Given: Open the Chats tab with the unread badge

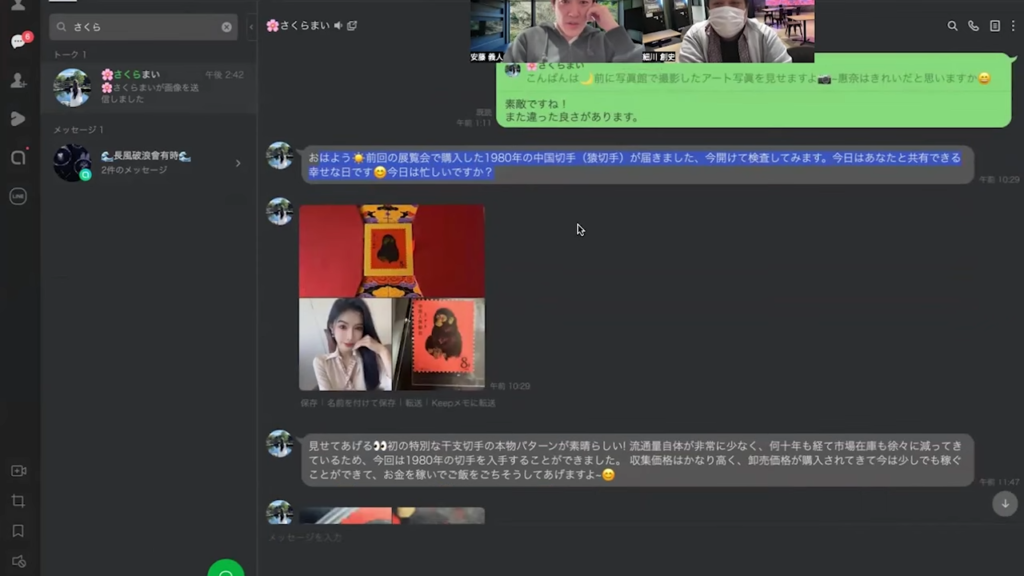Looking at the screenshot, I should point(18,41).
